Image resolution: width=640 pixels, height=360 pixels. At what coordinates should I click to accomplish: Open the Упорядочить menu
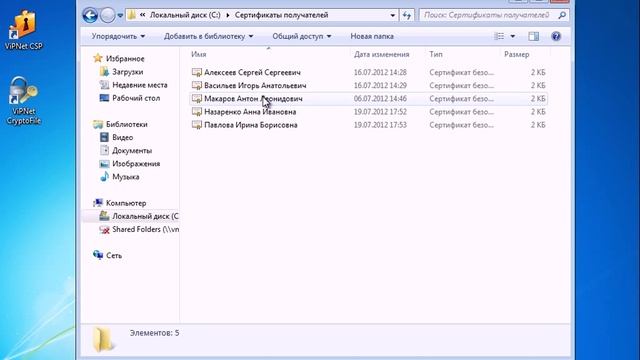(118, 36)
